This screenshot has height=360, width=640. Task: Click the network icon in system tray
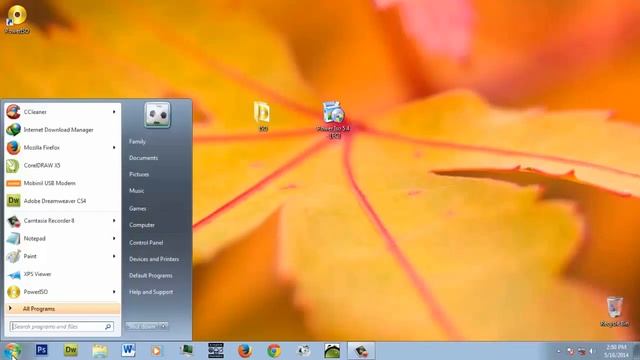[582, 351]
